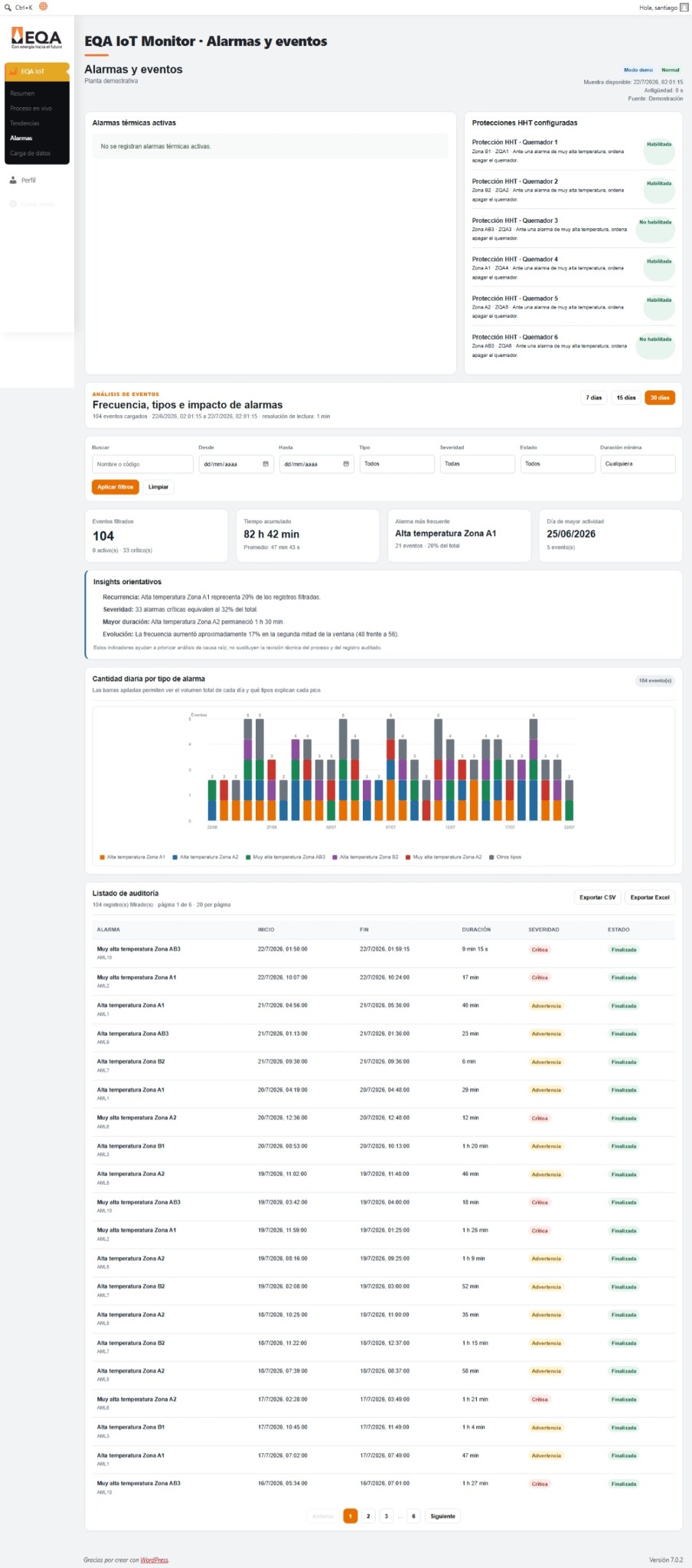This screenshot has height=1568, width=692.
Task: Click the Buscar nombre o código field
Action: (142, 464)
